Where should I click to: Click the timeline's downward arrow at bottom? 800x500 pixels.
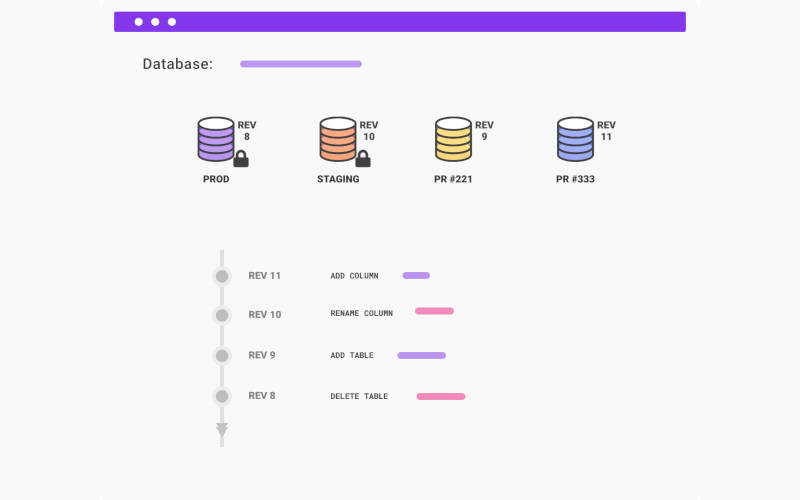tap(222, 430)
